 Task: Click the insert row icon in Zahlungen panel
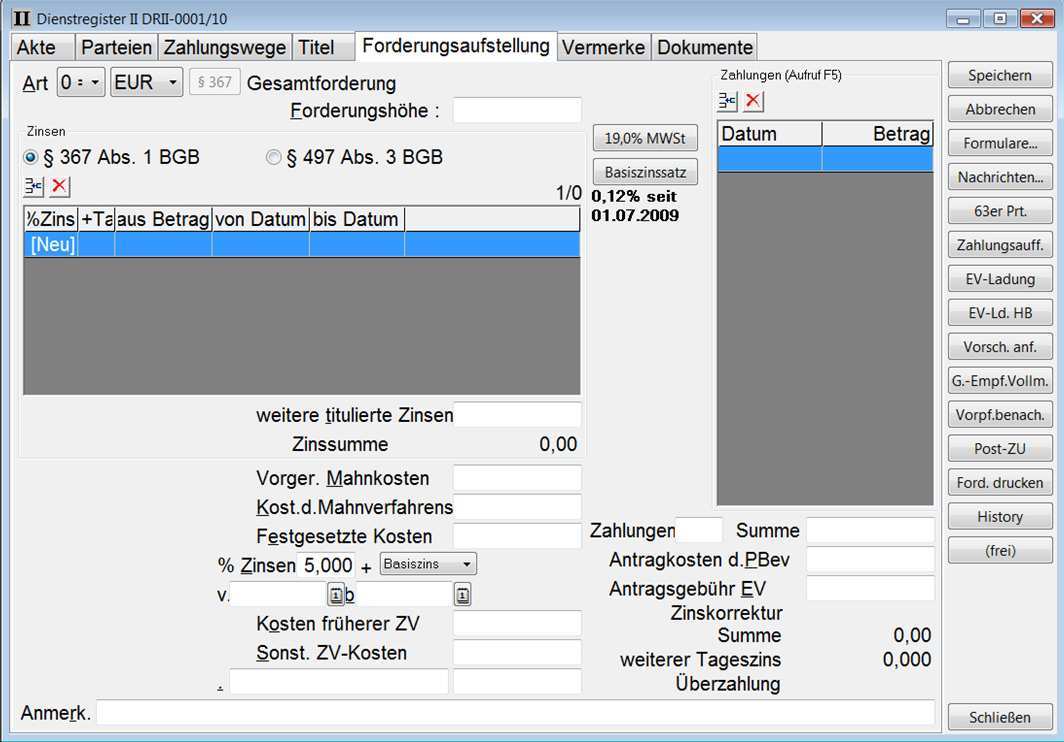727,100
